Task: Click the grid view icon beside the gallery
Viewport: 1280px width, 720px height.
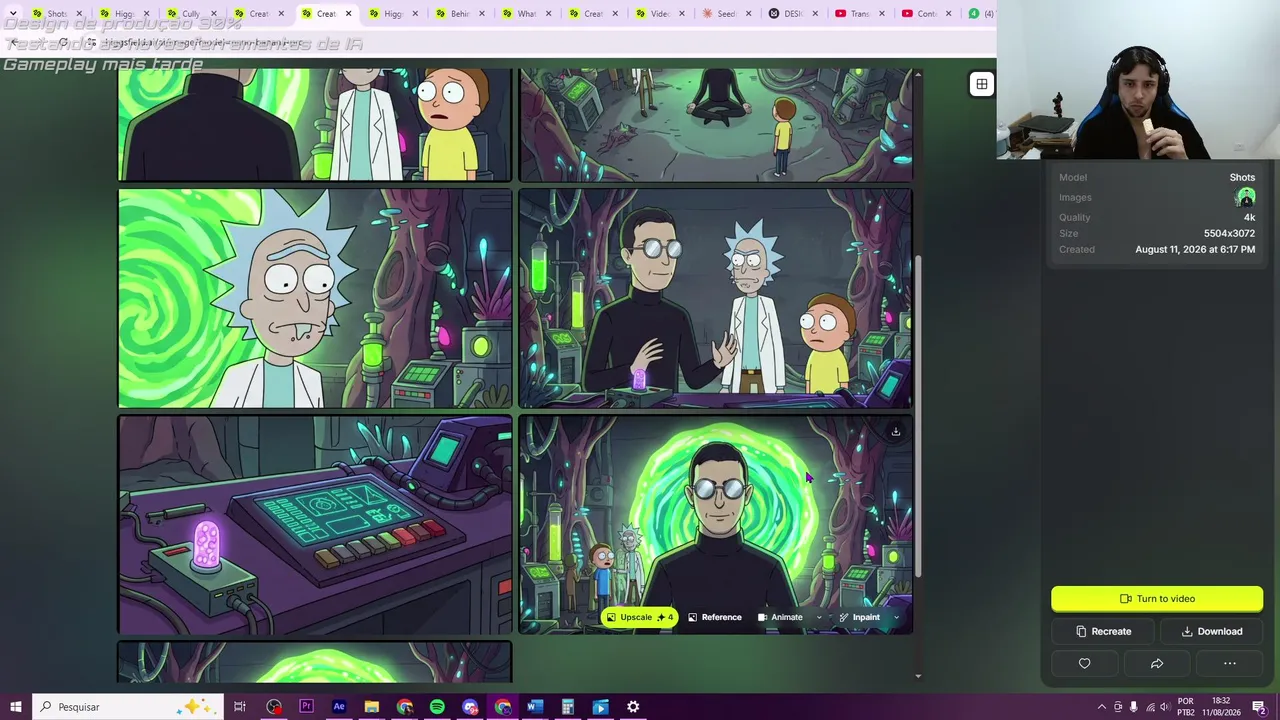Action: (x=982, y=85)
